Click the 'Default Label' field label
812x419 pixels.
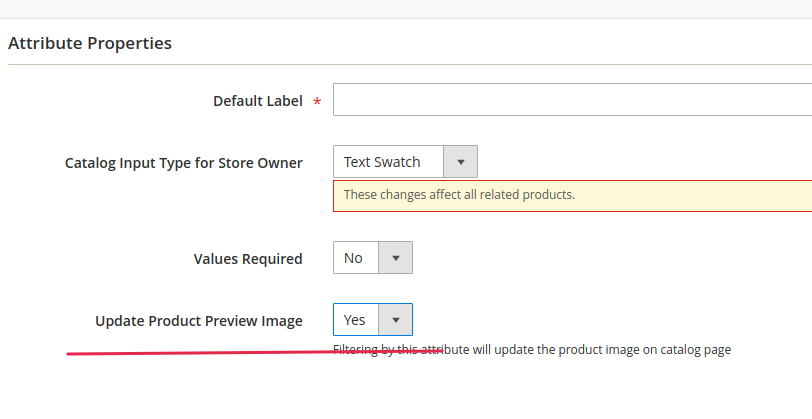click(258, 101)
